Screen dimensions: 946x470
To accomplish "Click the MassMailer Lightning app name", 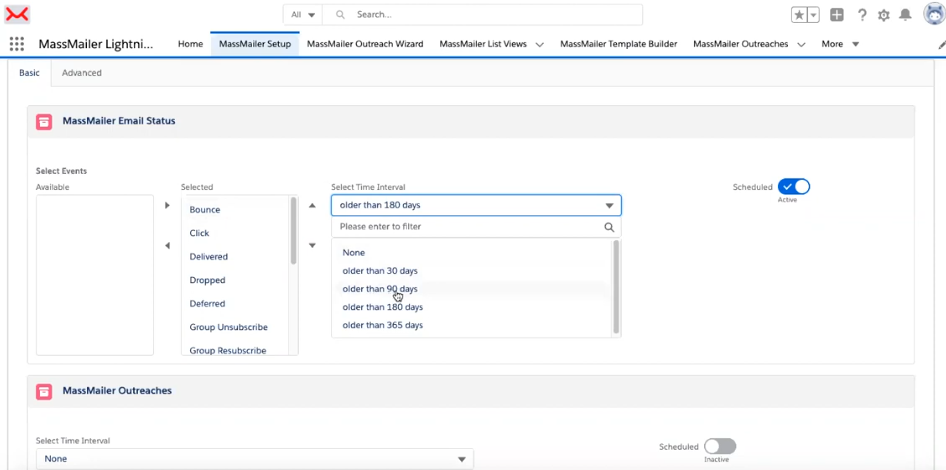I will click(x=96, y=44).
